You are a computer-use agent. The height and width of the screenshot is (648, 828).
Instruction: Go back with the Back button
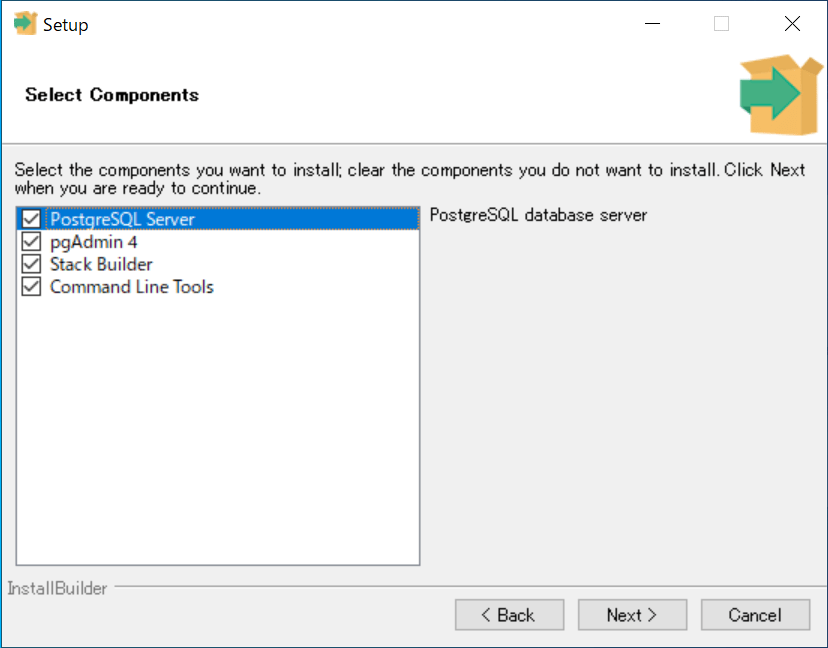click(x=509, y=615)
